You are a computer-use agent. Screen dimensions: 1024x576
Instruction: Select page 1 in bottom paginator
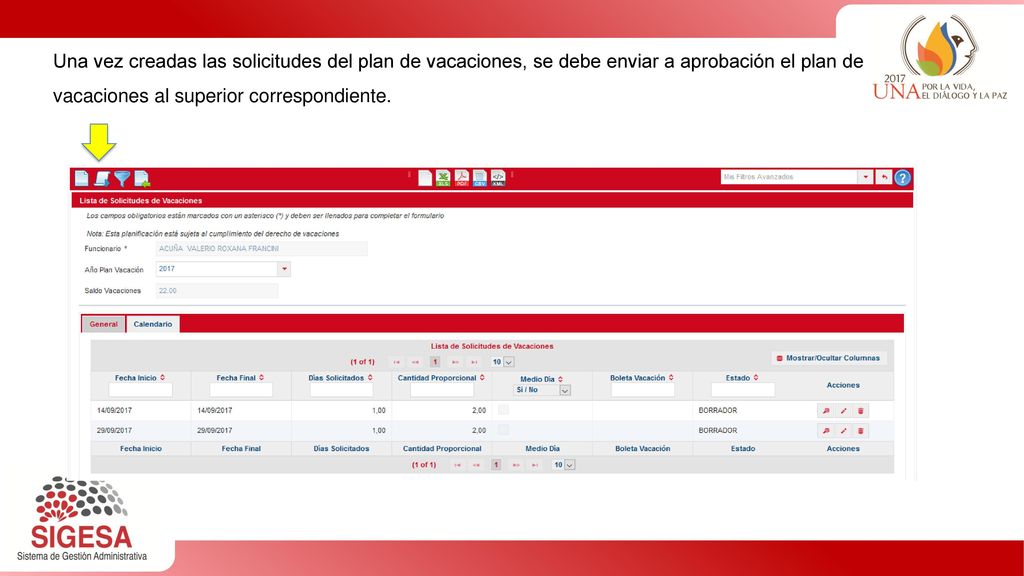496,465
